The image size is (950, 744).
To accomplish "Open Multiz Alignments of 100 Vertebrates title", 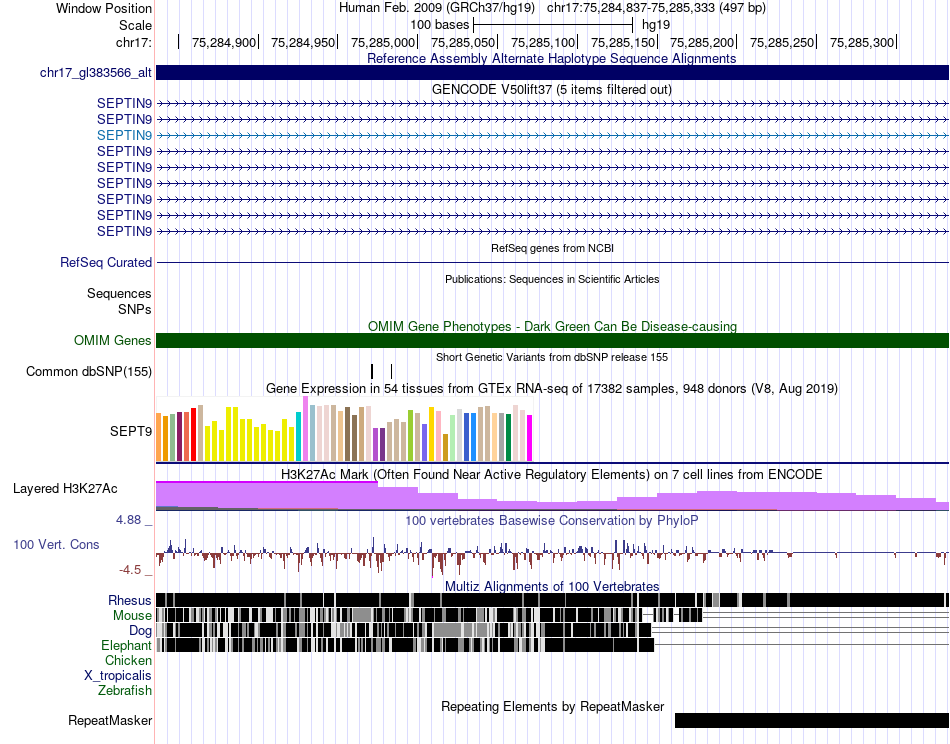I will 552,586.
